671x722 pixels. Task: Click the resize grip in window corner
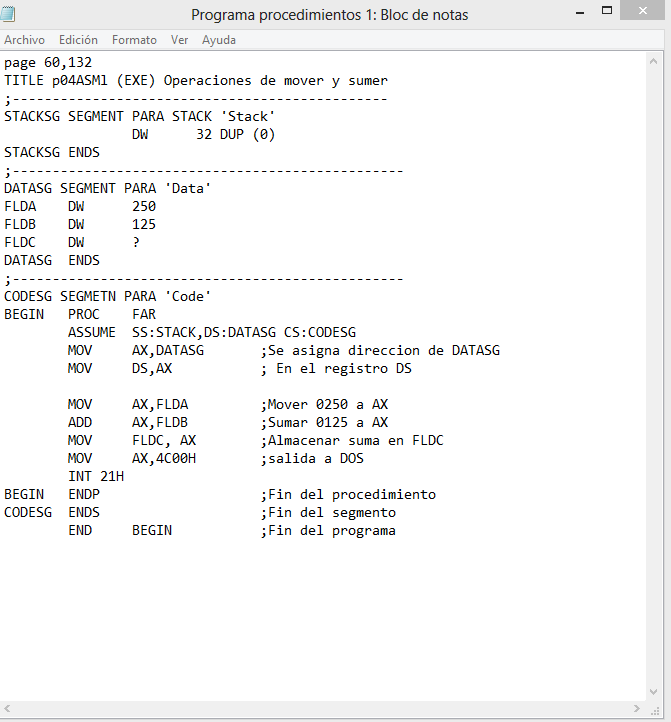tap(654, 710)
